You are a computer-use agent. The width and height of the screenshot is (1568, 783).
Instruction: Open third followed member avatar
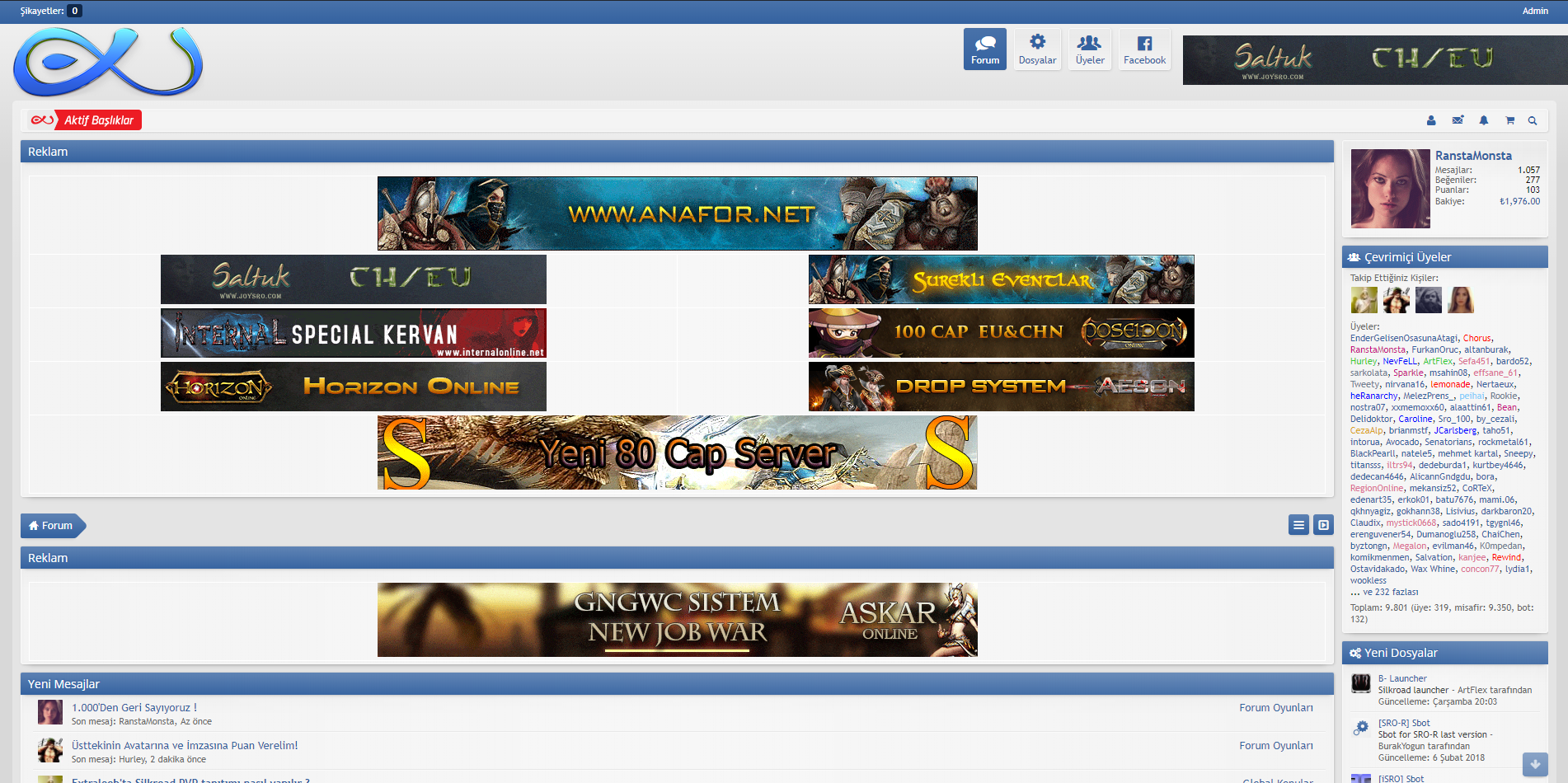[x=1429, y=299]
